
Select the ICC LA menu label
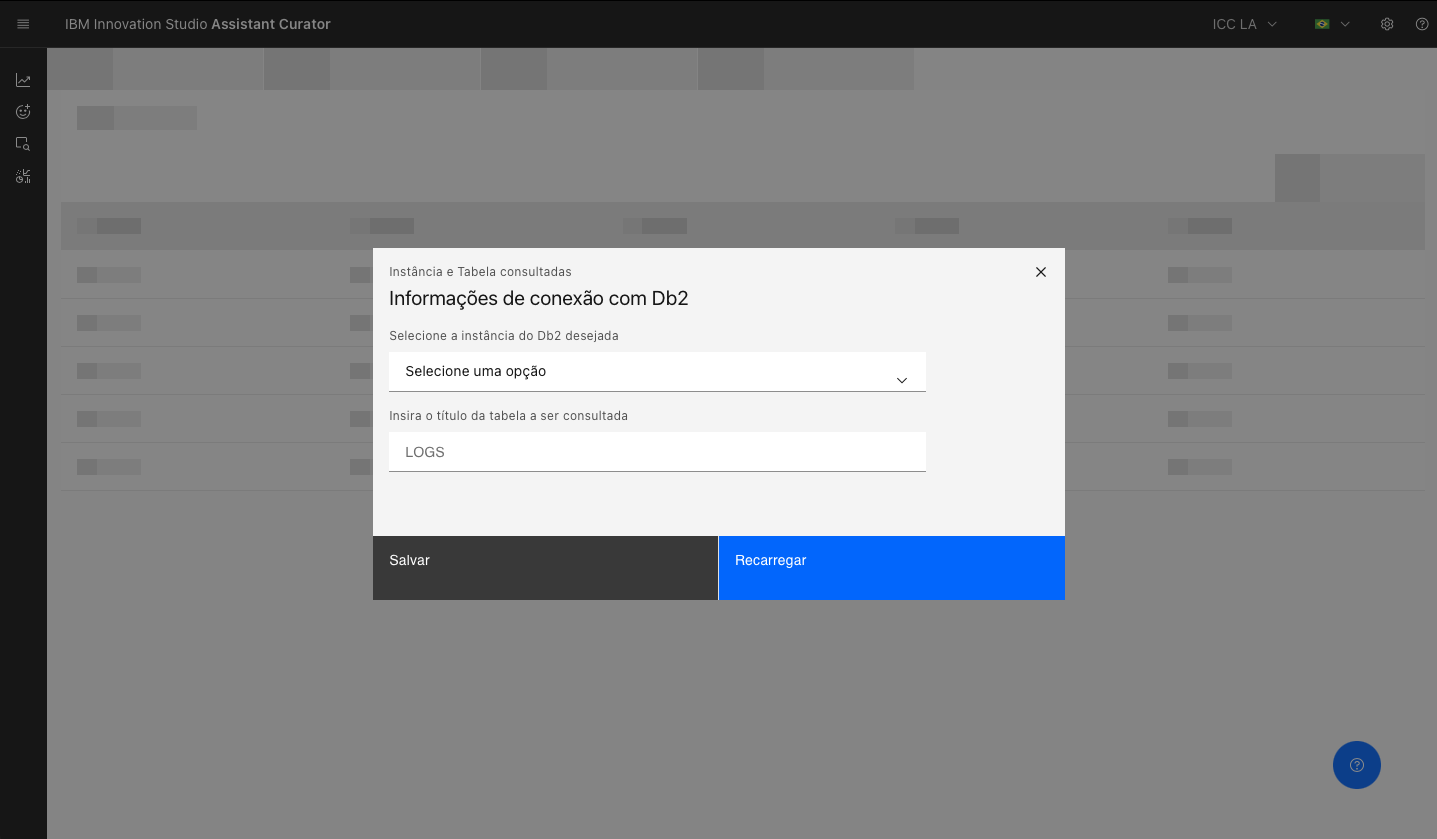click(1232, 23)
